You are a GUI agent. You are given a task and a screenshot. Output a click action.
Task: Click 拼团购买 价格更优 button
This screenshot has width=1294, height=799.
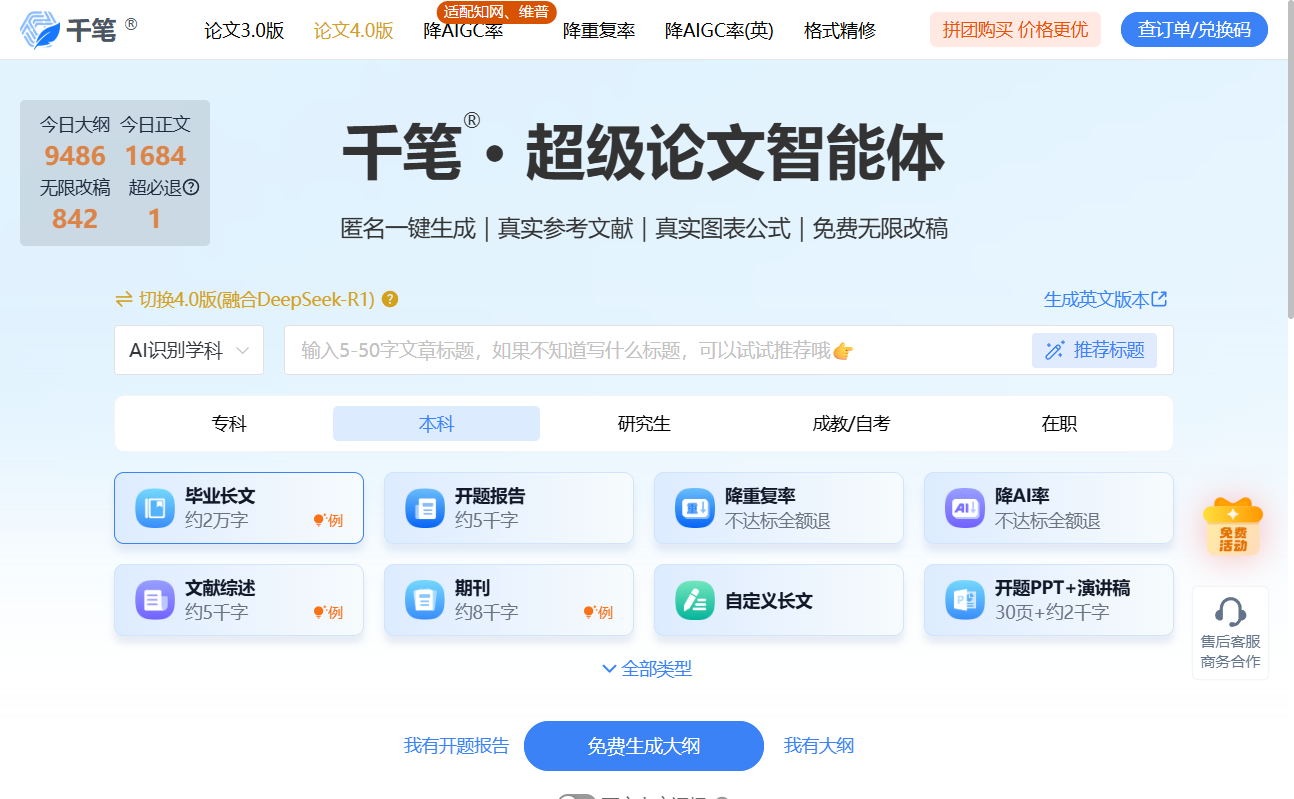[x=1015, y=30]
